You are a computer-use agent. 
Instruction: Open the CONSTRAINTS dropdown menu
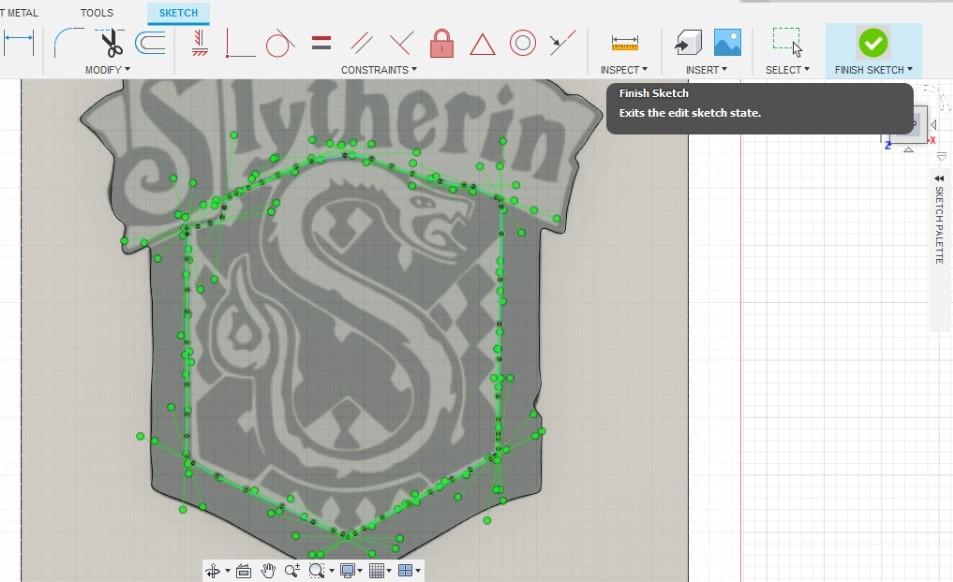coord(379,70)
